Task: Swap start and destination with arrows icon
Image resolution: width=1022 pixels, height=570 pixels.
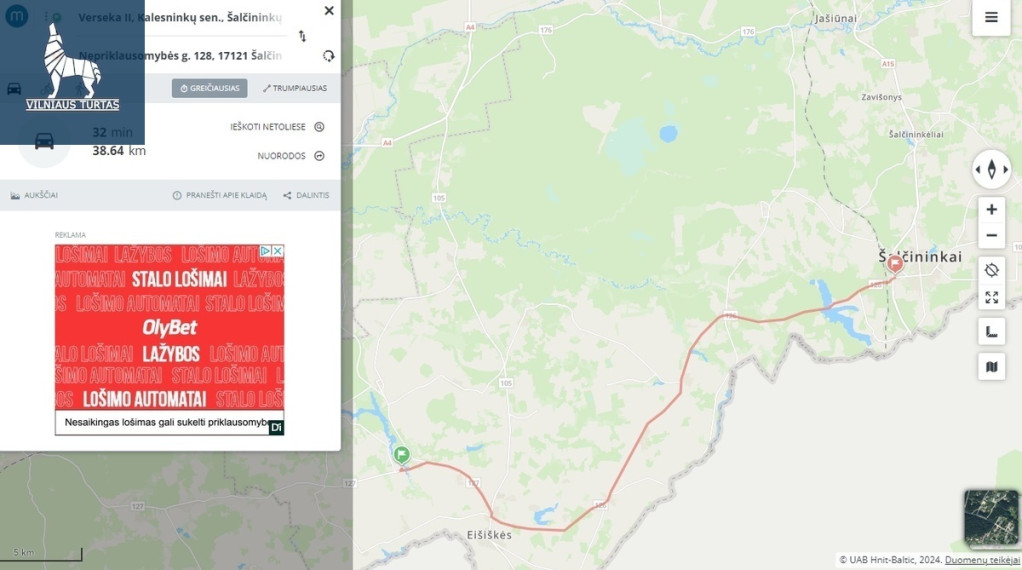Action: tap(302, 36)
